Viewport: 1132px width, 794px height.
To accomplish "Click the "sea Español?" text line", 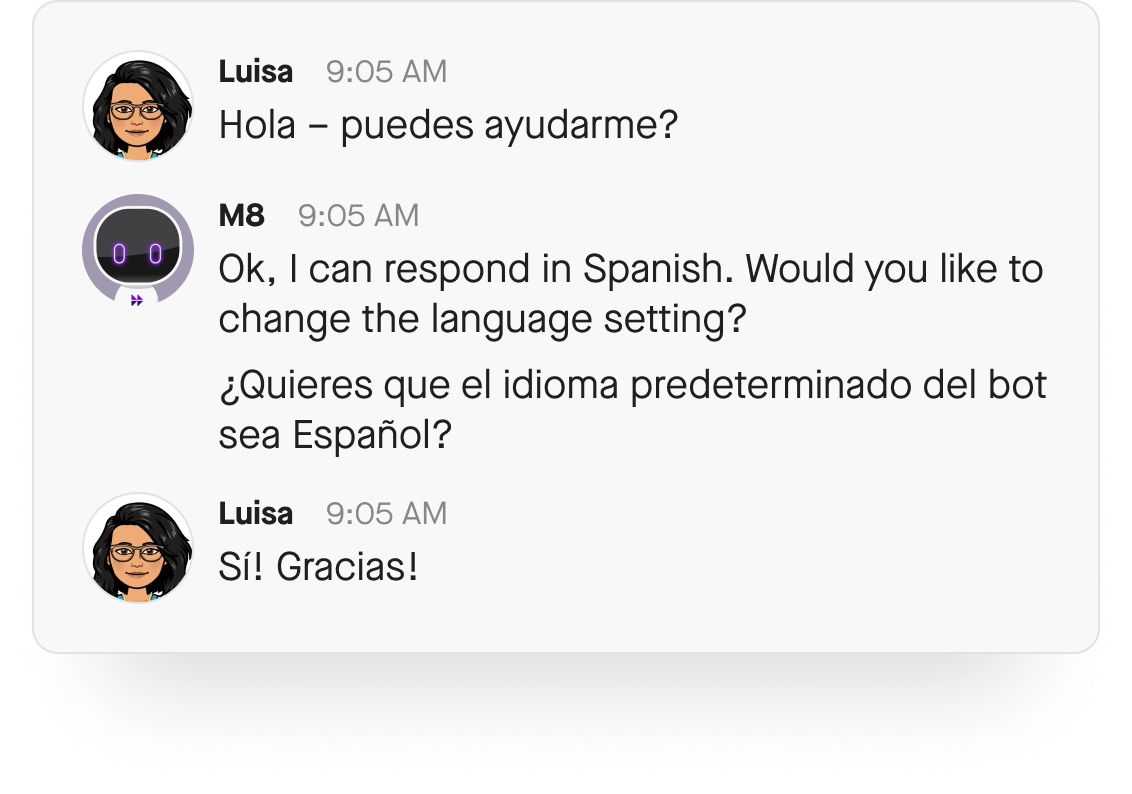I will pyautogui.click(x=336, y=436).
